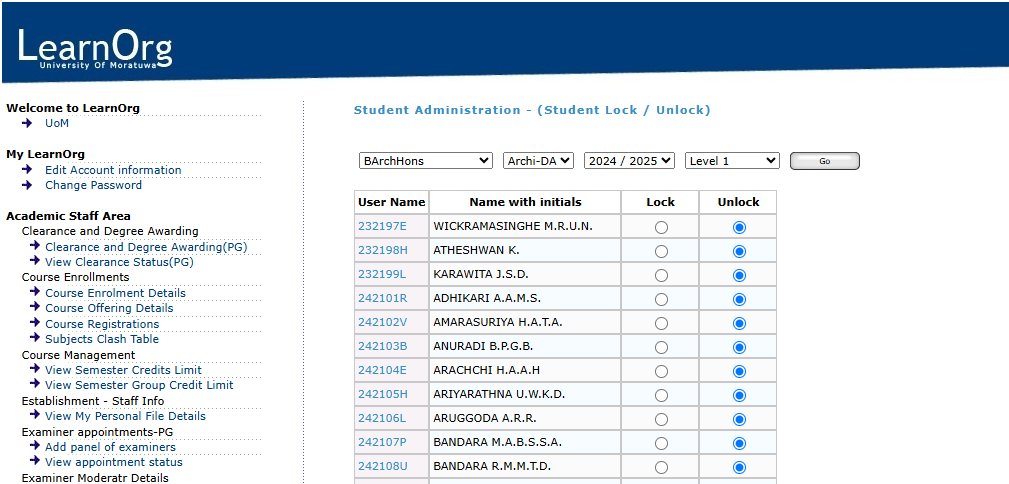Click the arrow icon beside Edit Account information

click(x=27, y=169)
